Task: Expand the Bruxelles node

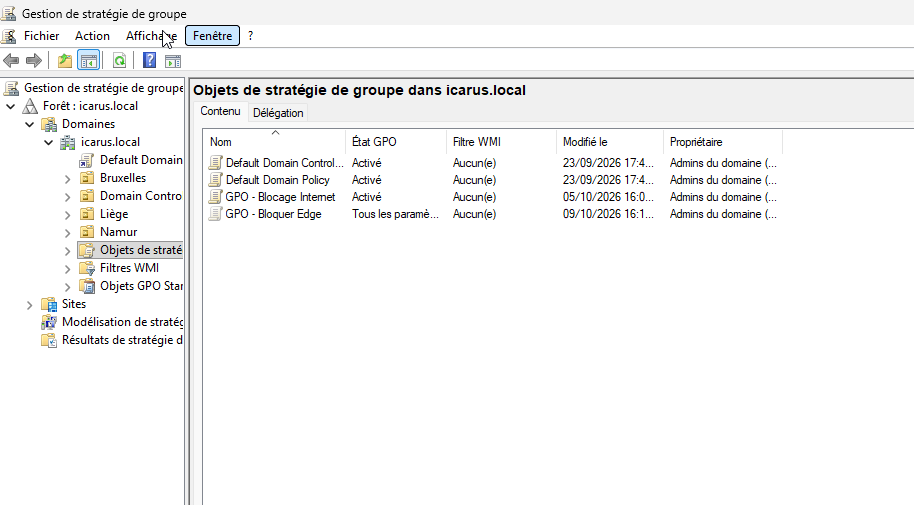Action: click(68, 179)
